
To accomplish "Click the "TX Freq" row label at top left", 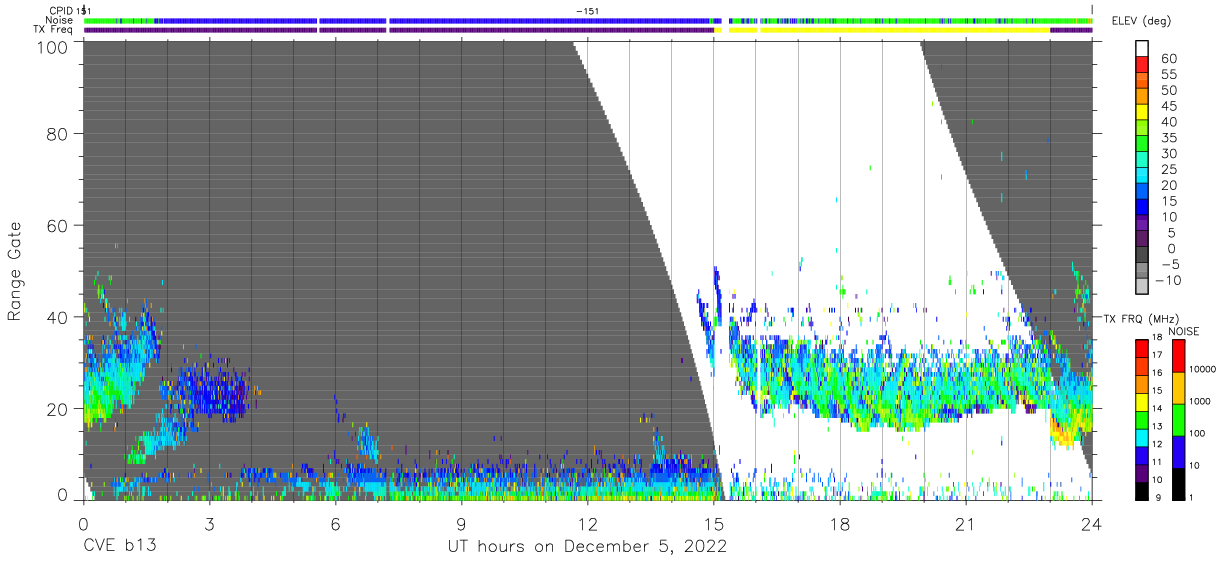I will pos(55,30).
